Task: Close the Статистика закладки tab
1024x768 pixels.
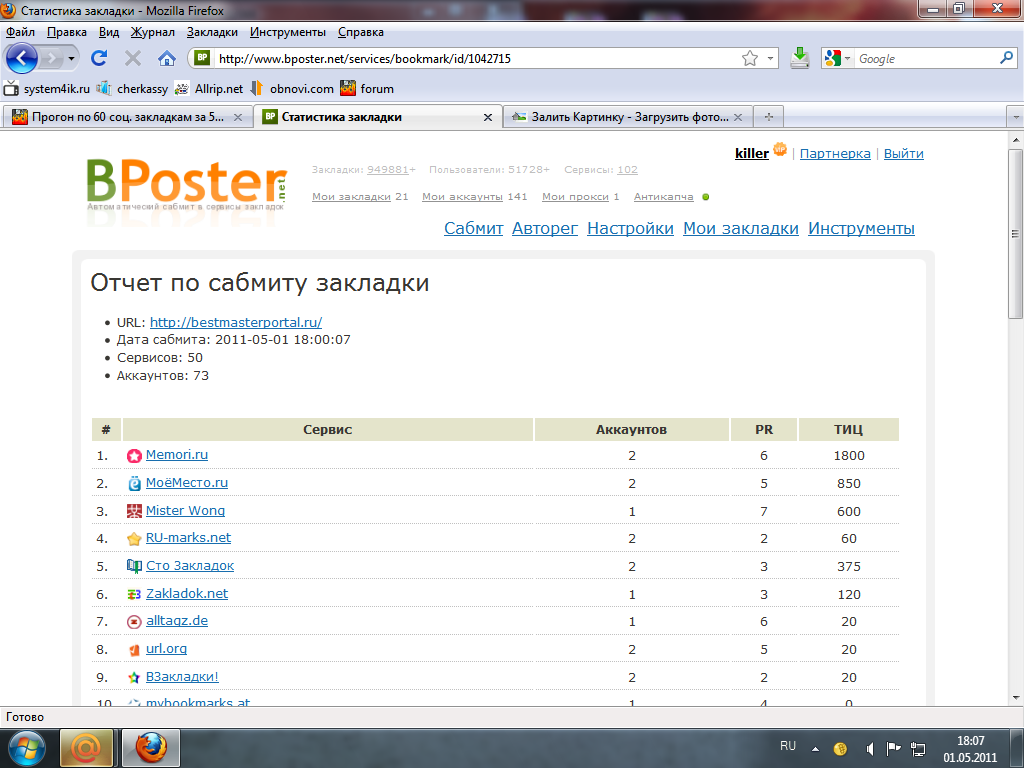Action: coord(488,118)
